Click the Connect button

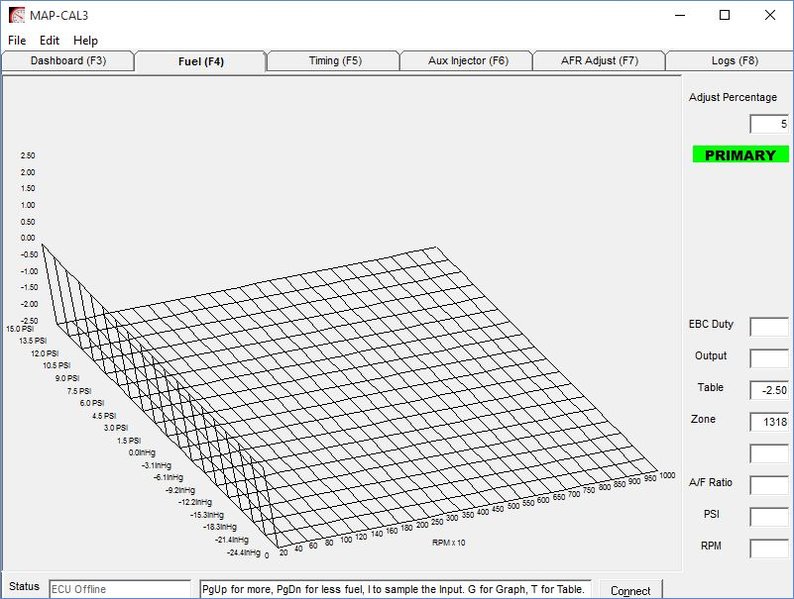click(630, 590)
